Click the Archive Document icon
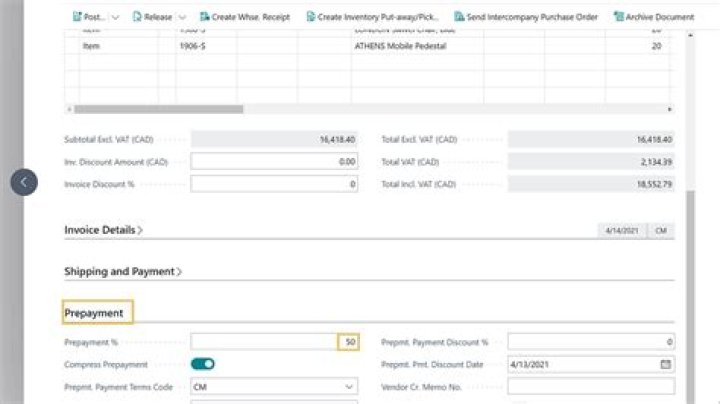This screenshot has width=720, height=404. pos(619,17)
